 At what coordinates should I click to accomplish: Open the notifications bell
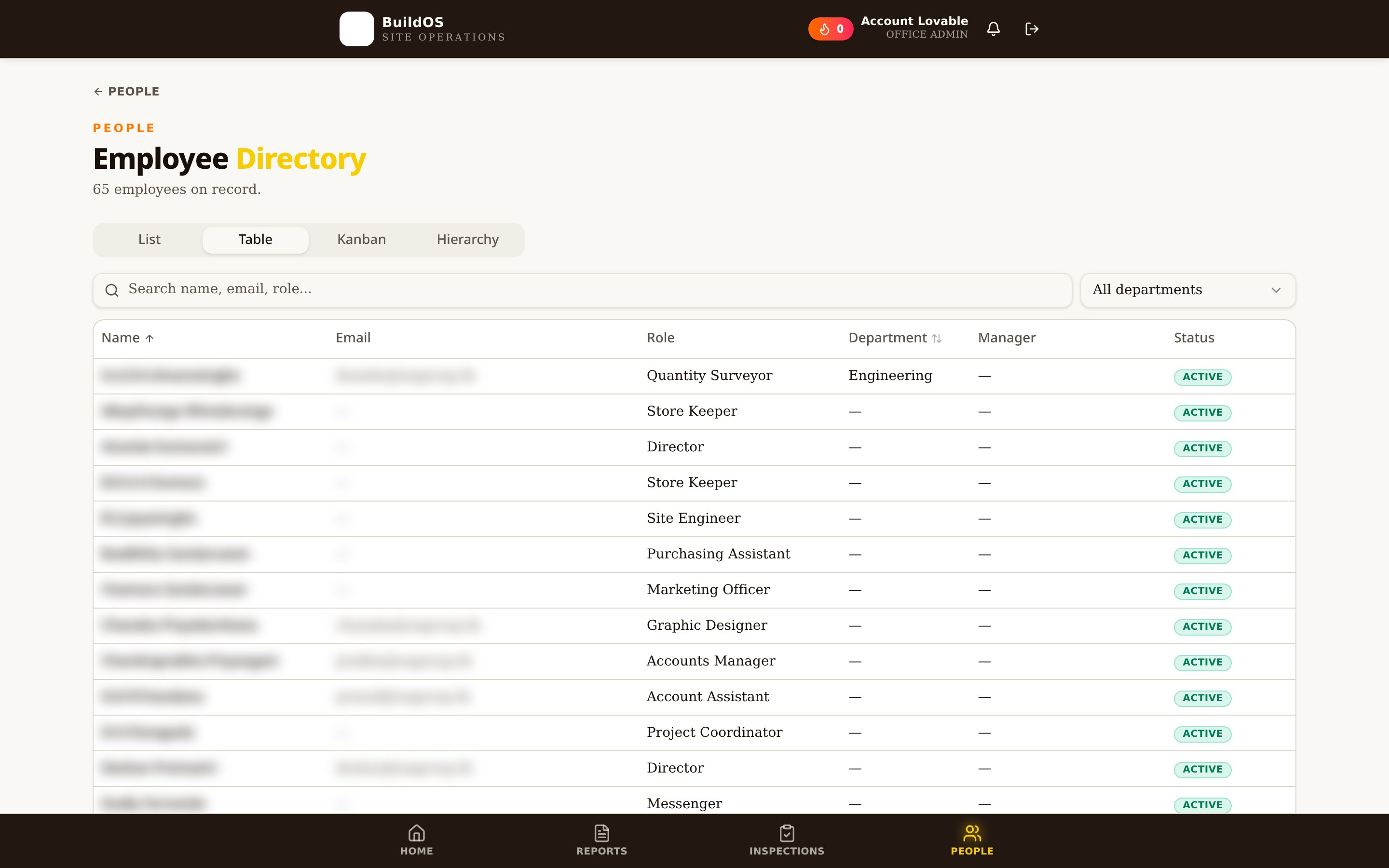pyautogui.click(x=994, y=29)
